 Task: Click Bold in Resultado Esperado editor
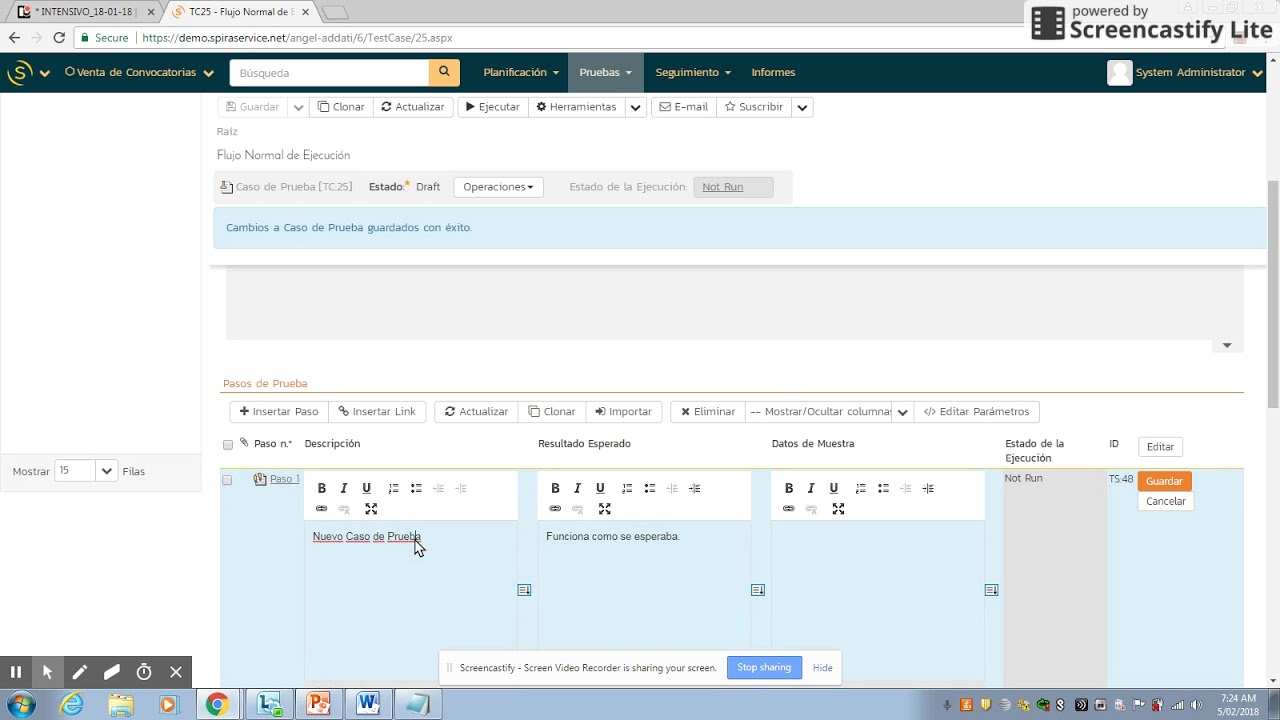point(555,488)
